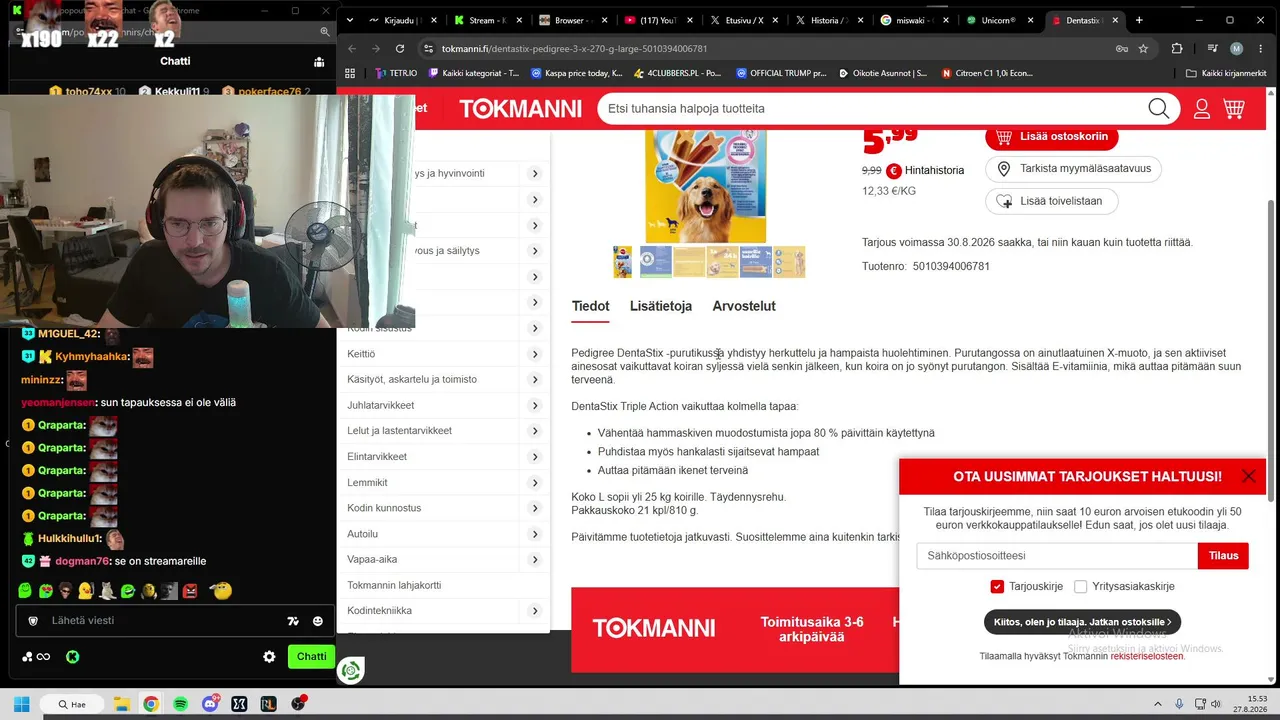
Task: Switch to the Arvostelut tab
Action: click(744, 306)
